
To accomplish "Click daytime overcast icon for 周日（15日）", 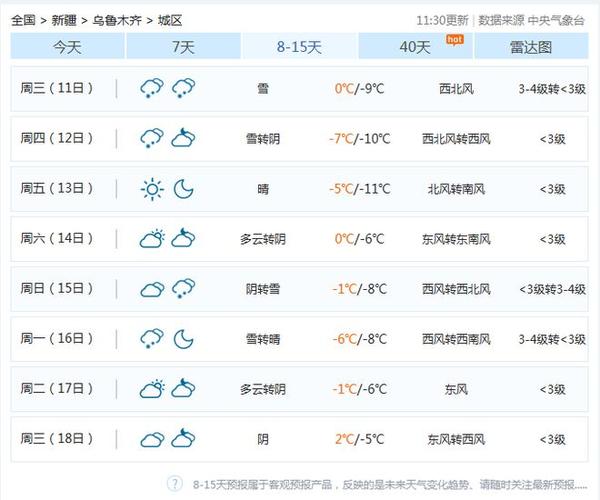I will (x=152, y=289).
